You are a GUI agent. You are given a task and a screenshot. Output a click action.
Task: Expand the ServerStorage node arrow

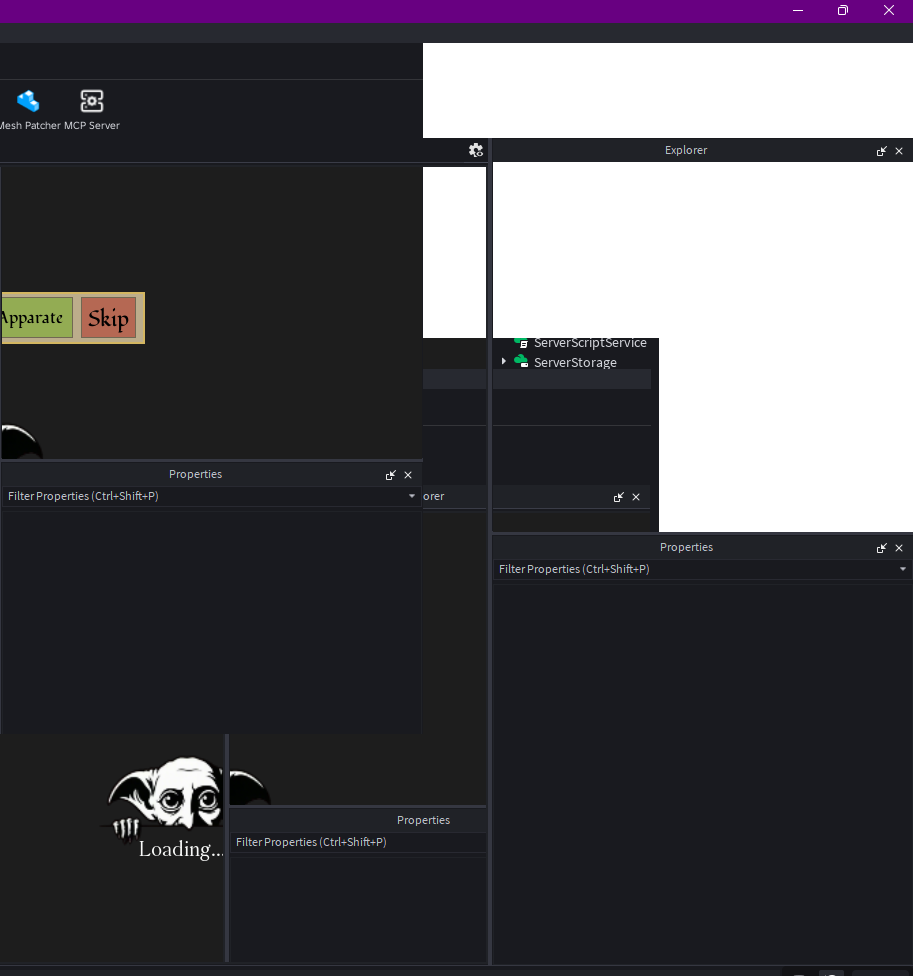point(503,361)
